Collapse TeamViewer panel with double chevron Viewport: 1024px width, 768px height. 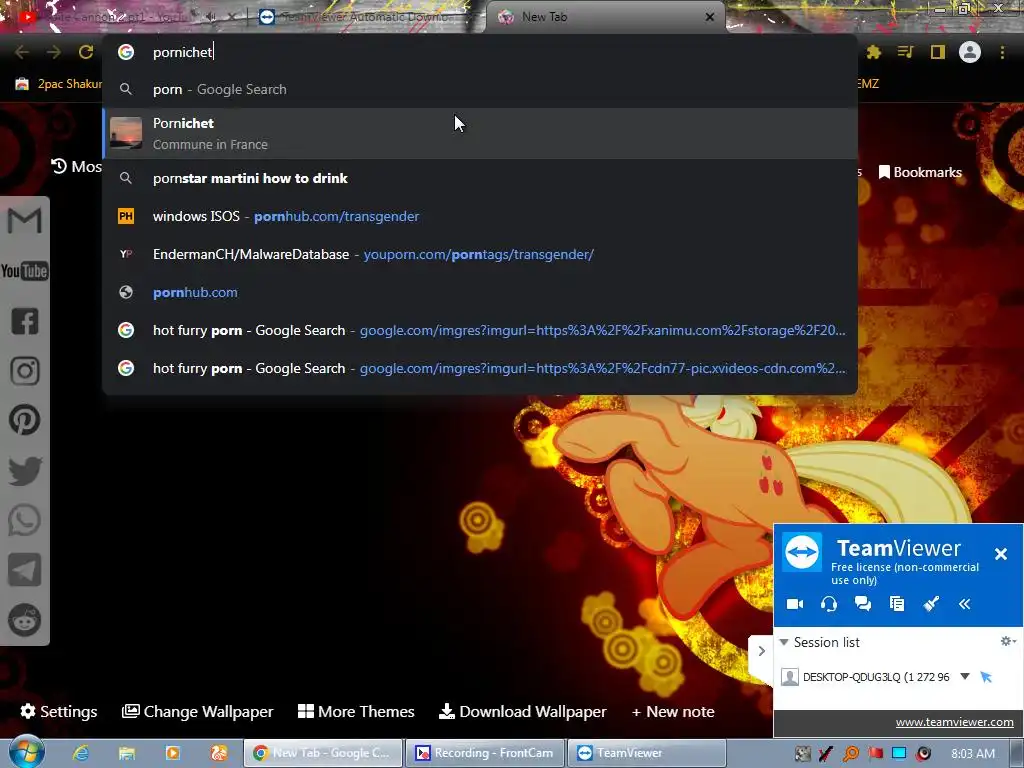[965, 604]
